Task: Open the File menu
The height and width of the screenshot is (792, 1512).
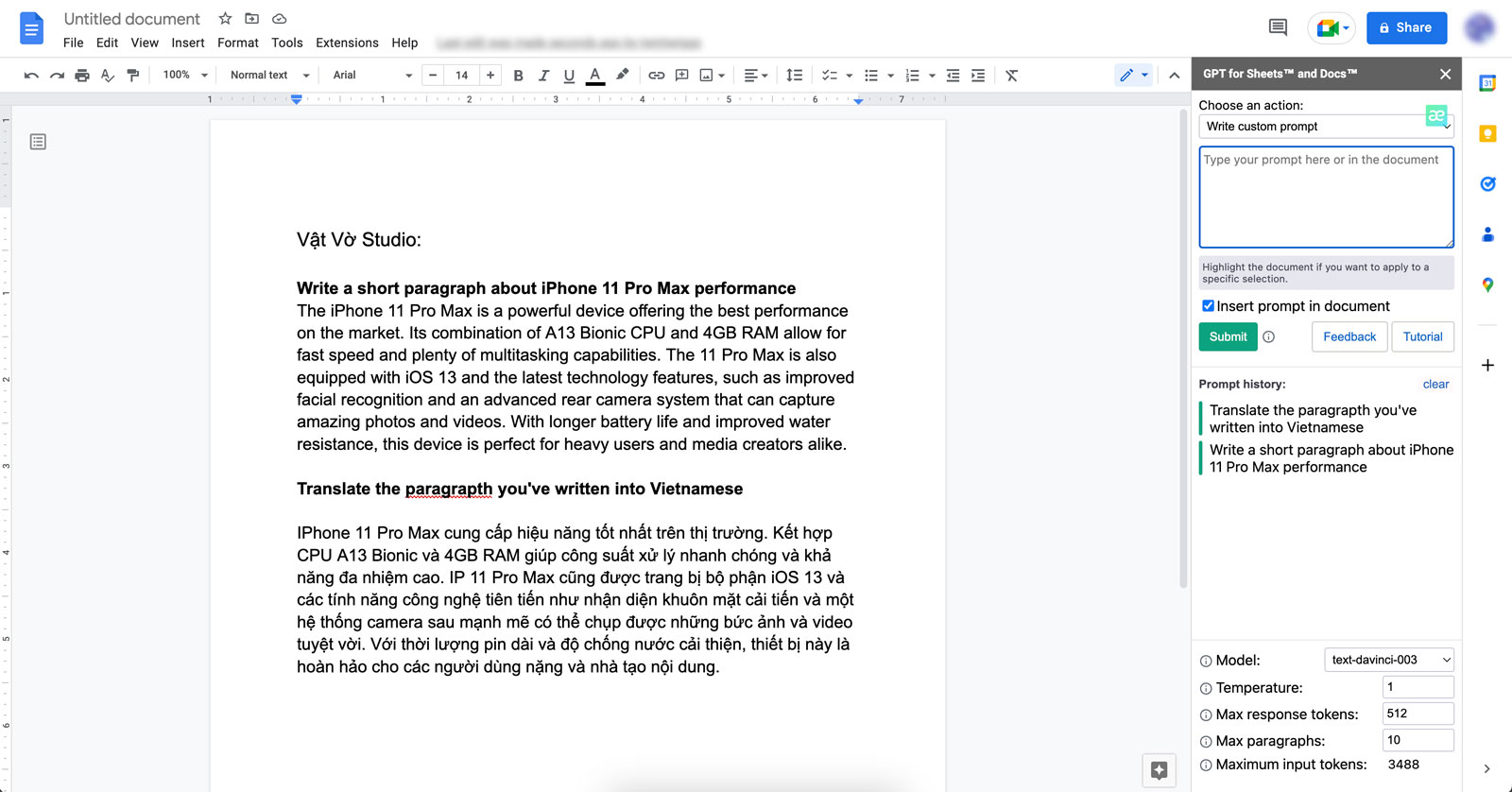Action: click(74, 43)
